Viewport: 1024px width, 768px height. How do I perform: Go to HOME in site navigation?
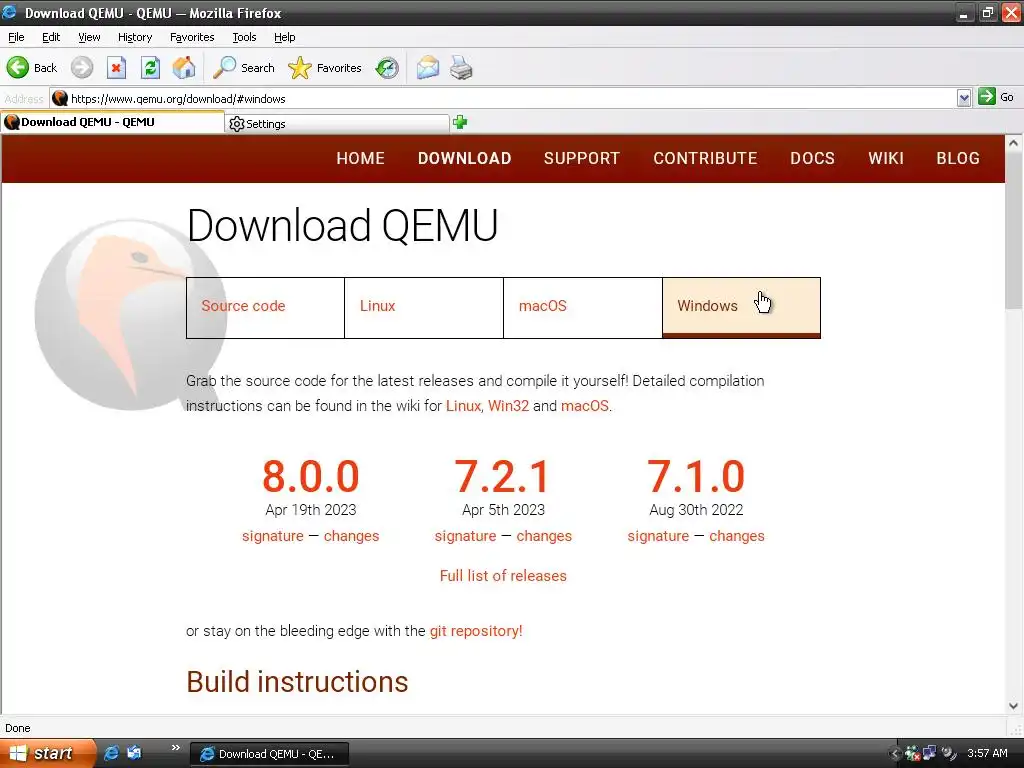pos(360,158)
